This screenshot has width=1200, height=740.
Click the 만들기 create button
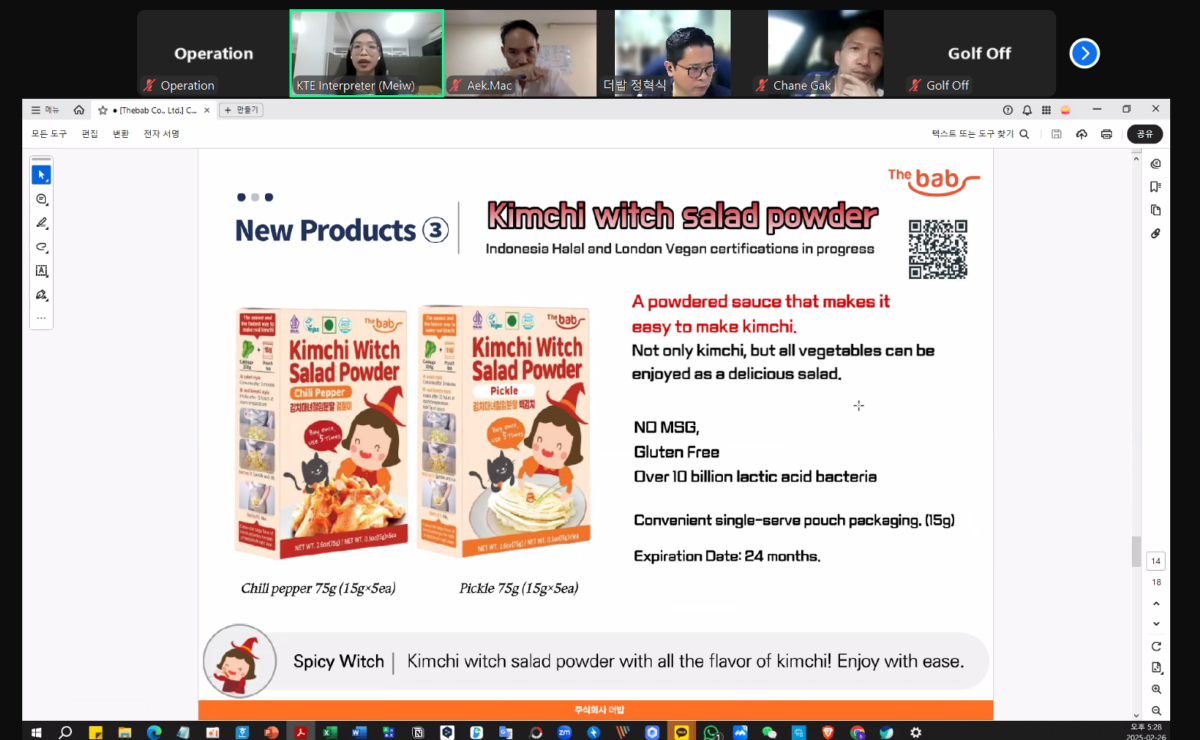[241, 110]
